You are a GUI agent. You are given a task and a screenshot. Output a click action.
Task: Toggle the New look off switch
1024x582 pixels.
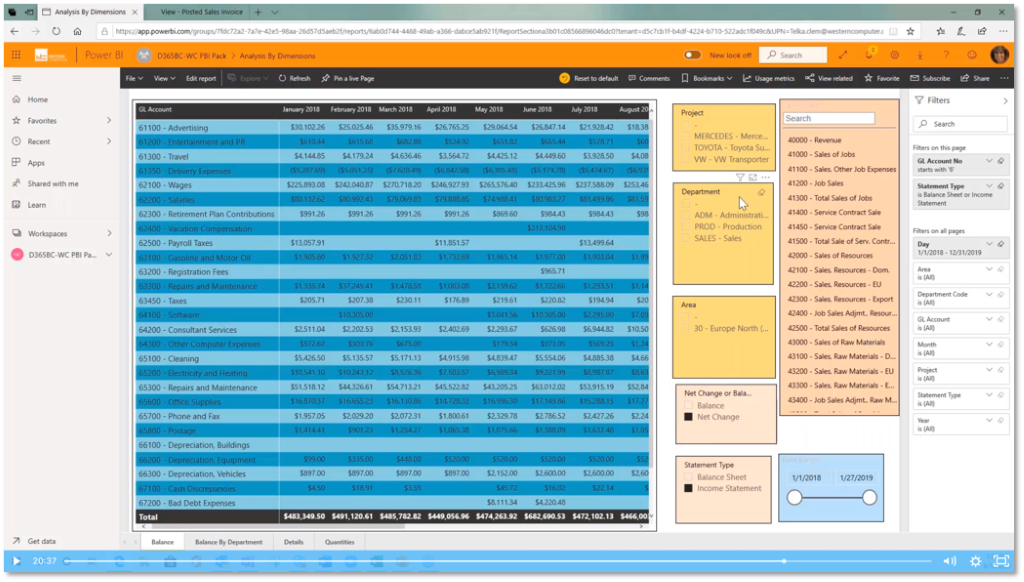(x=692, y=55)
